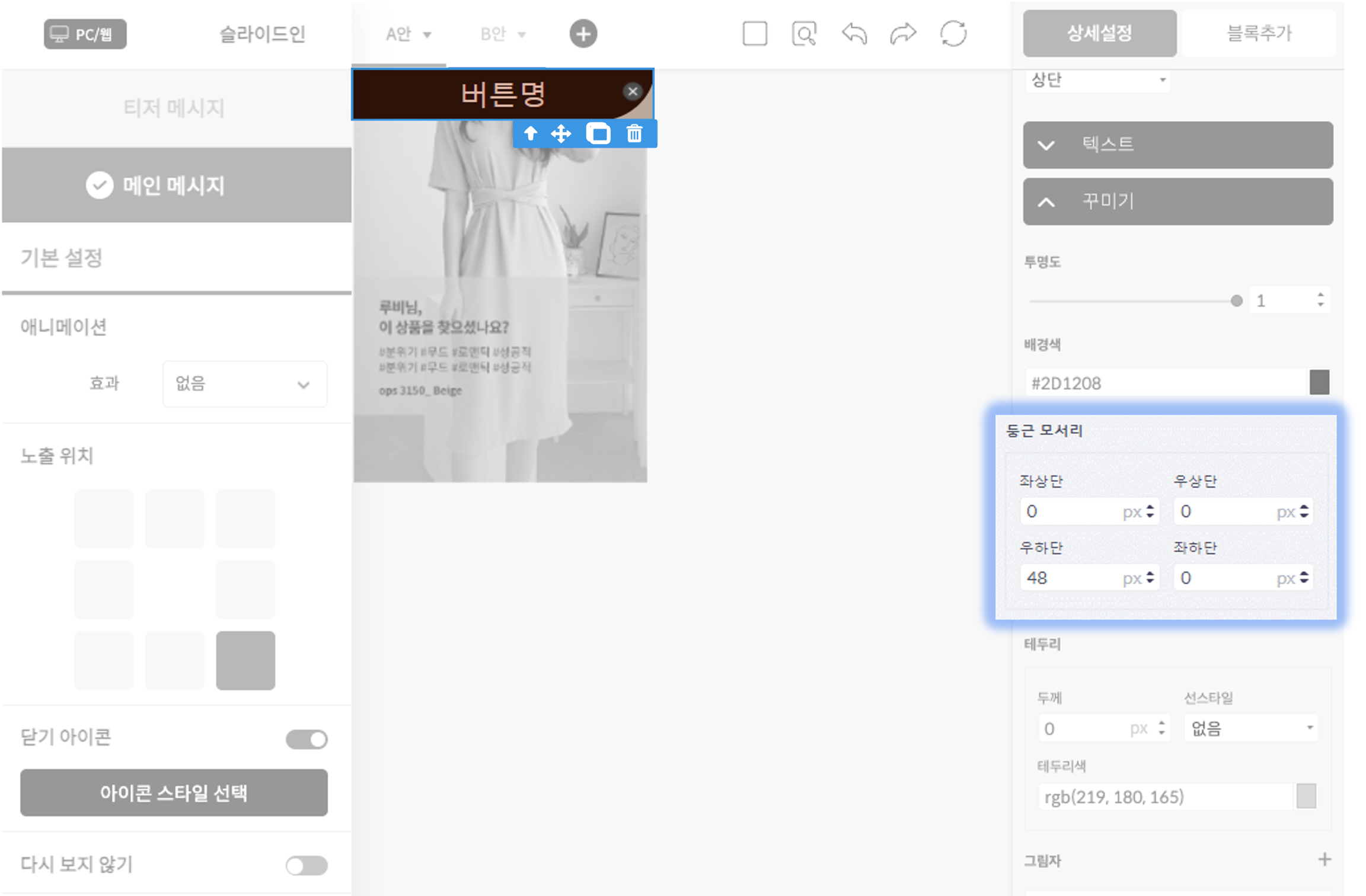Delete block with the trash icon
The image size is (1366, 896).
coord(634,134)
